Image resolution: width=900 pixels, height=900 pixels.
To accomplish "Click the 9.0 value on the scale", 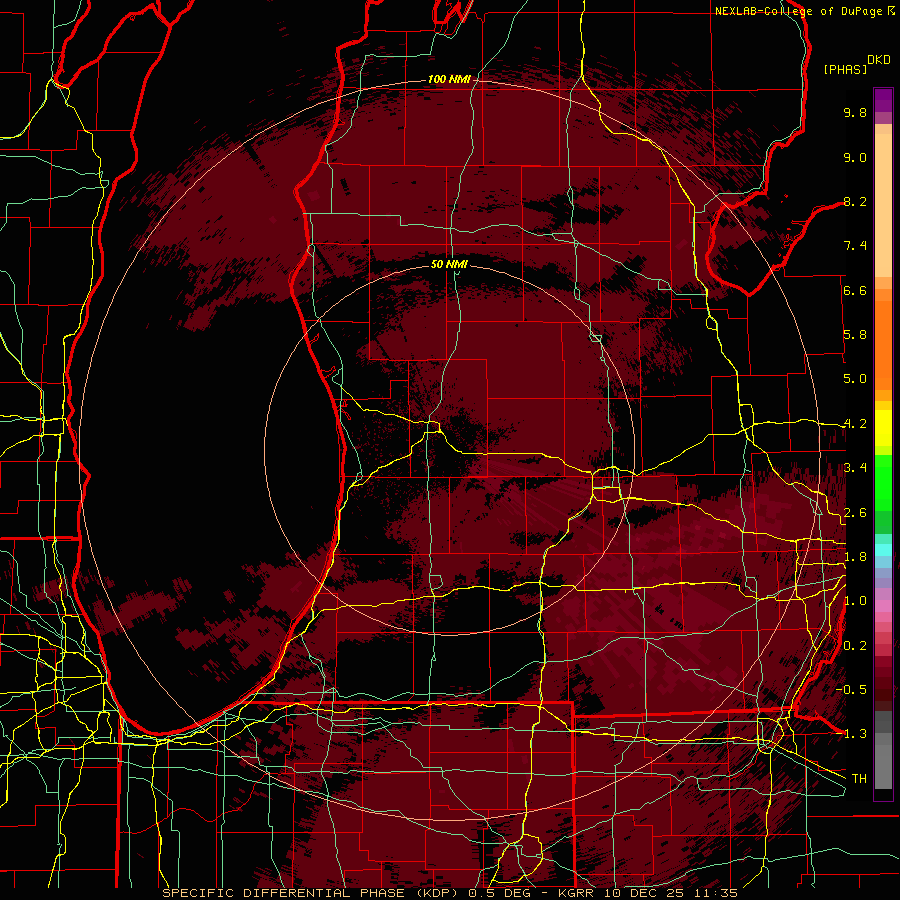I will coord(855,157).
